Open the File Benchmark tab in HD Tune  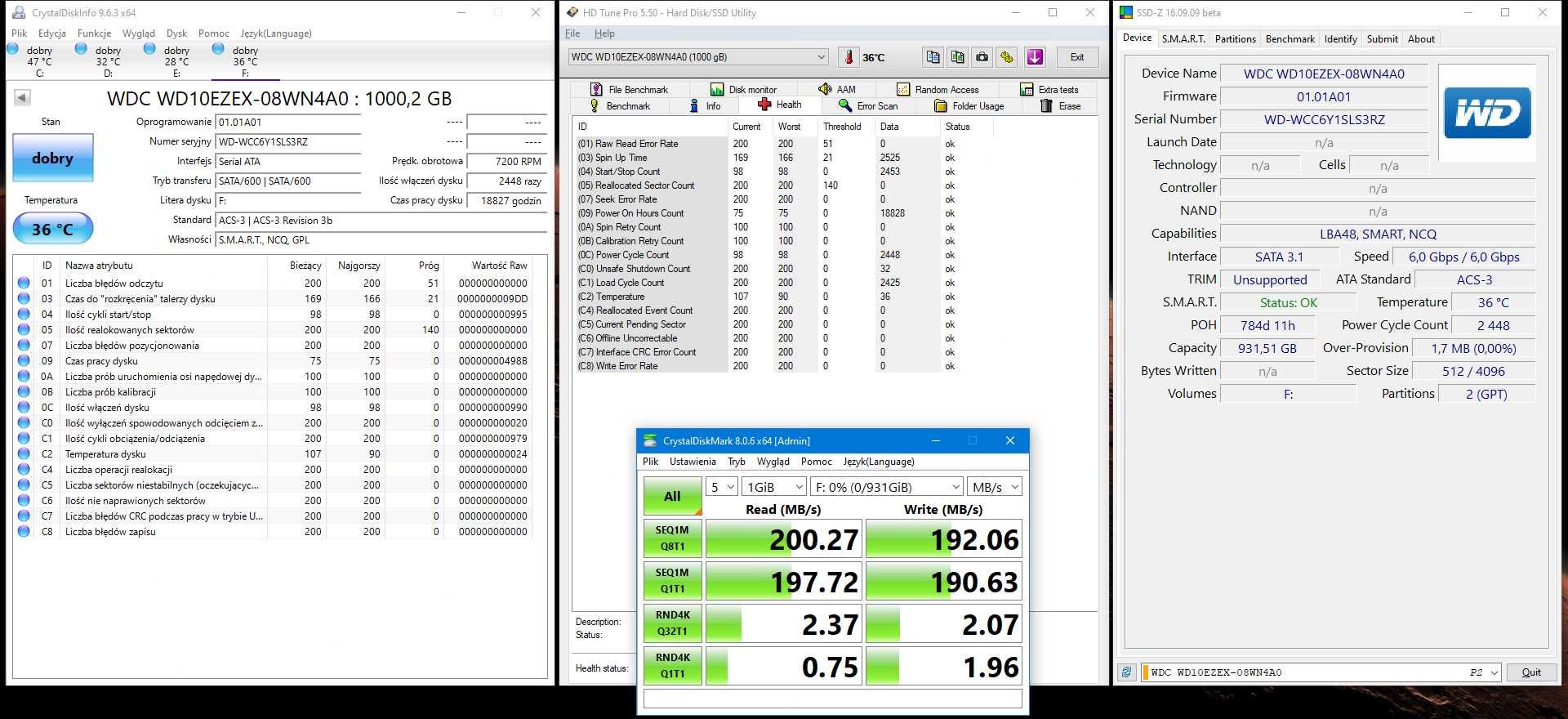(628, 89)
